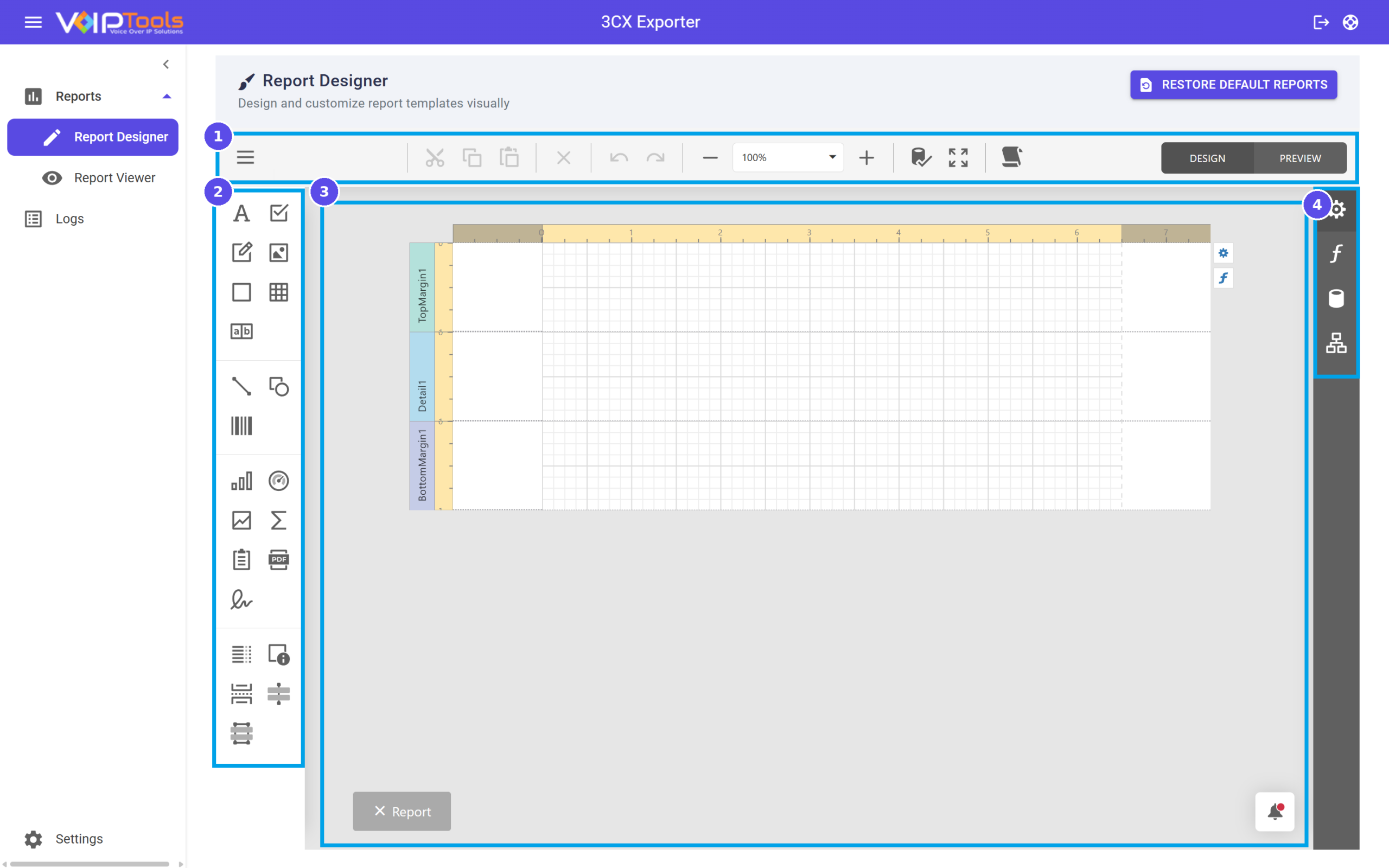The height and width of the screenshot is (868, 1389).
Task: Click the Undo arrow
Action: 619,157
